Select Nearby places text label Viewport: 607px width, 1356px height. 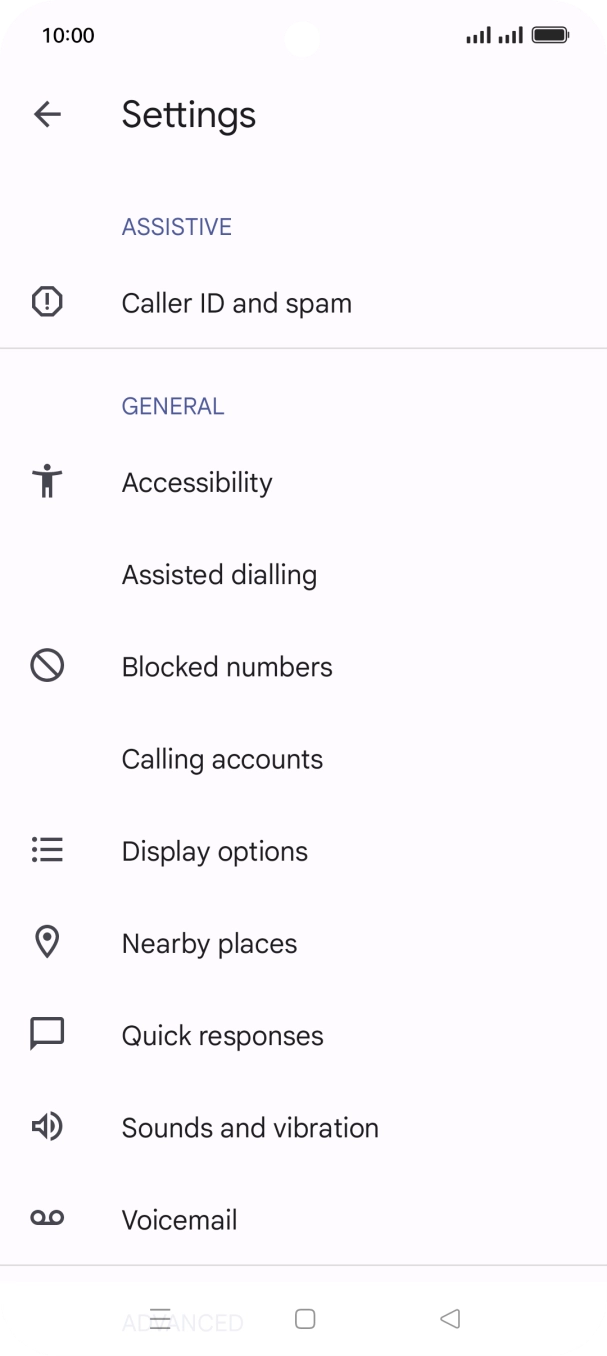coord(209,943)
